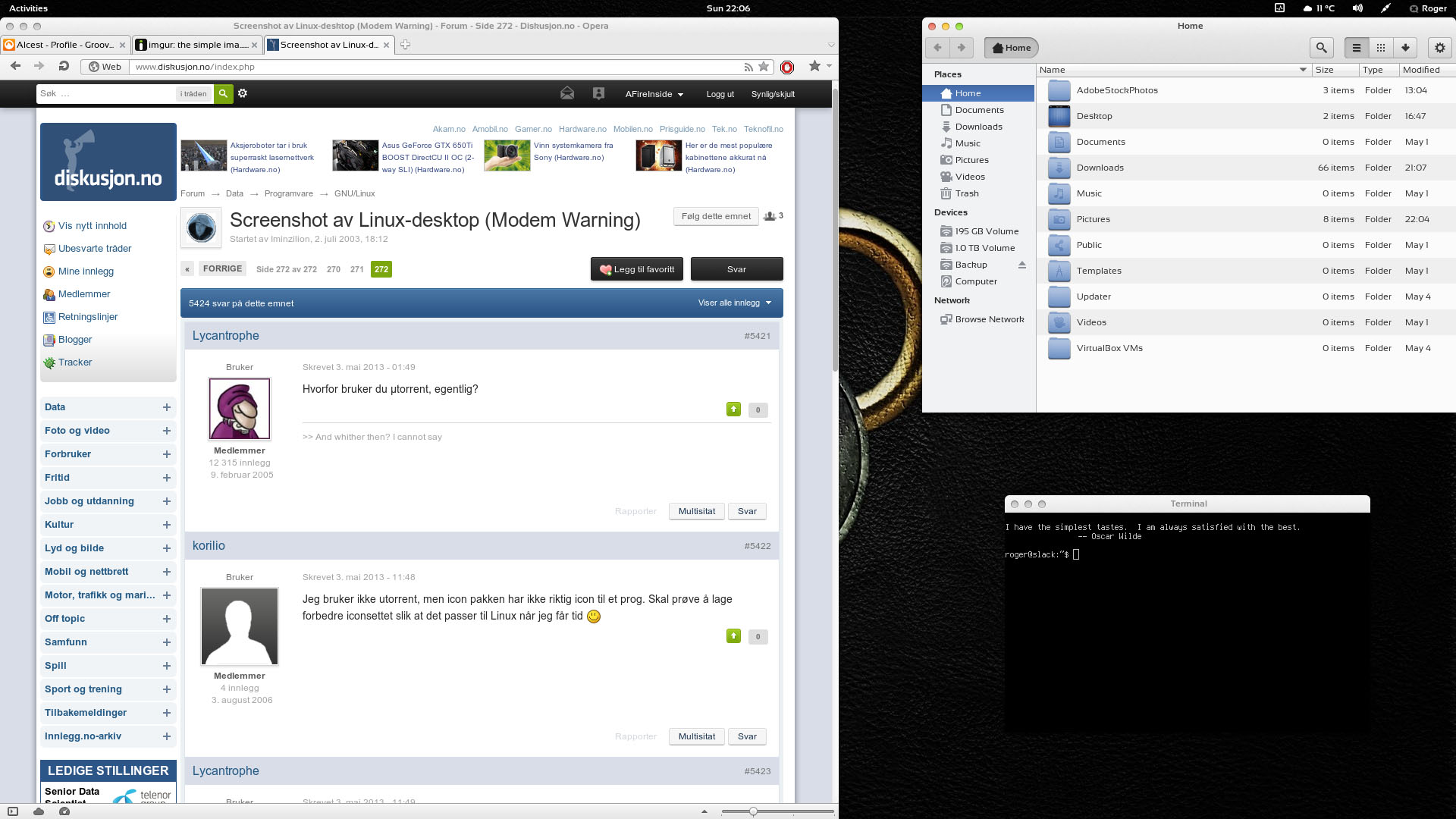This screenshot has width=1456, height=819.
Task: Click Opera Turbo icon in status bar
Action: [64, 811]
